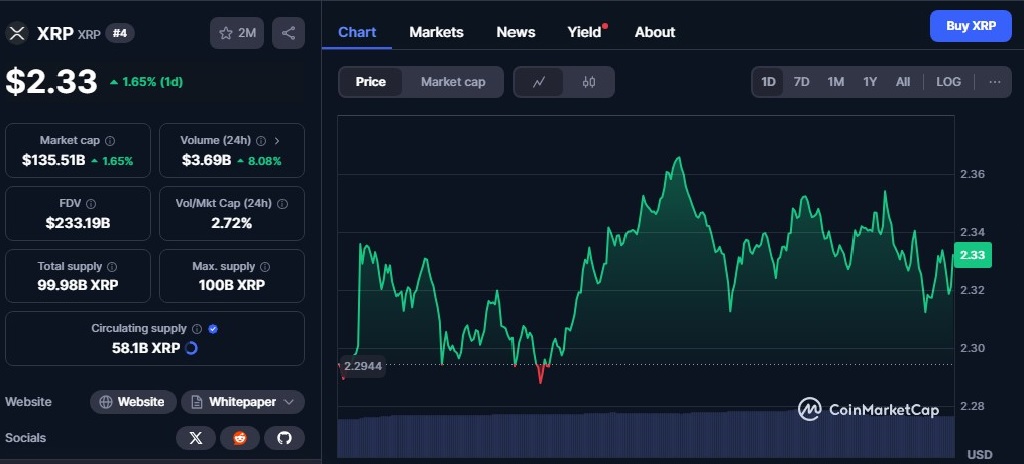The width and height of the screenshot is (1024, 464).
Task: Click the $2.33 current price heading
Action: click(52, 82)
